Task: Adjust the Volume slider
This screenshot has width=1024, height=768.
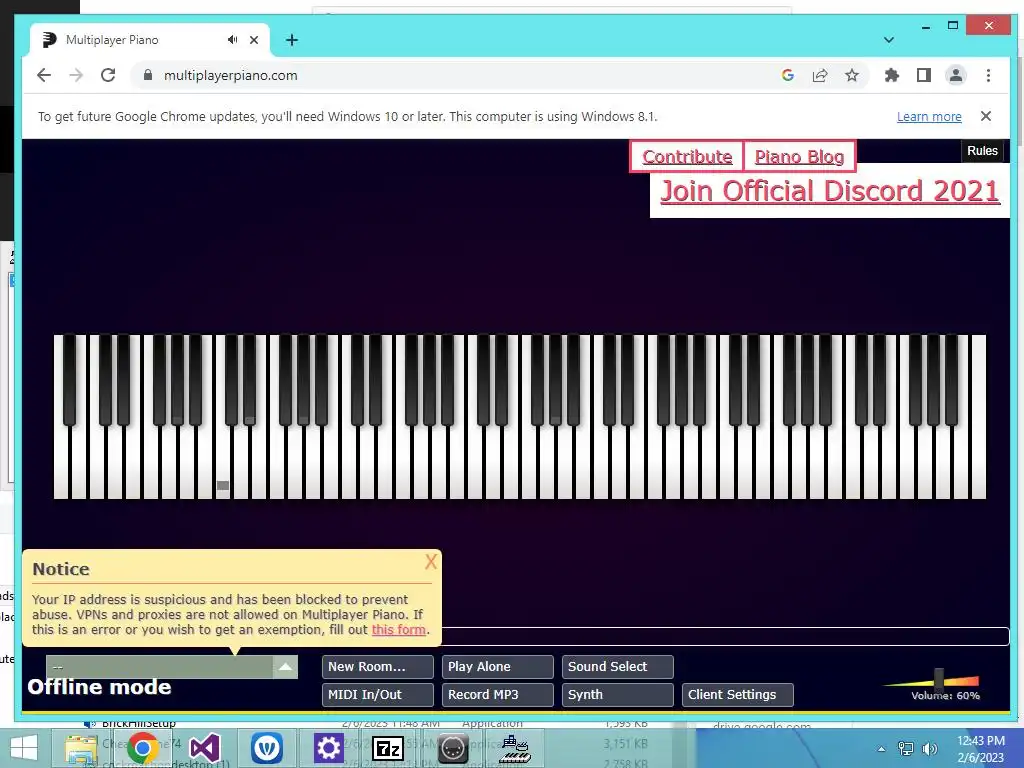Action: pos(938,679)
